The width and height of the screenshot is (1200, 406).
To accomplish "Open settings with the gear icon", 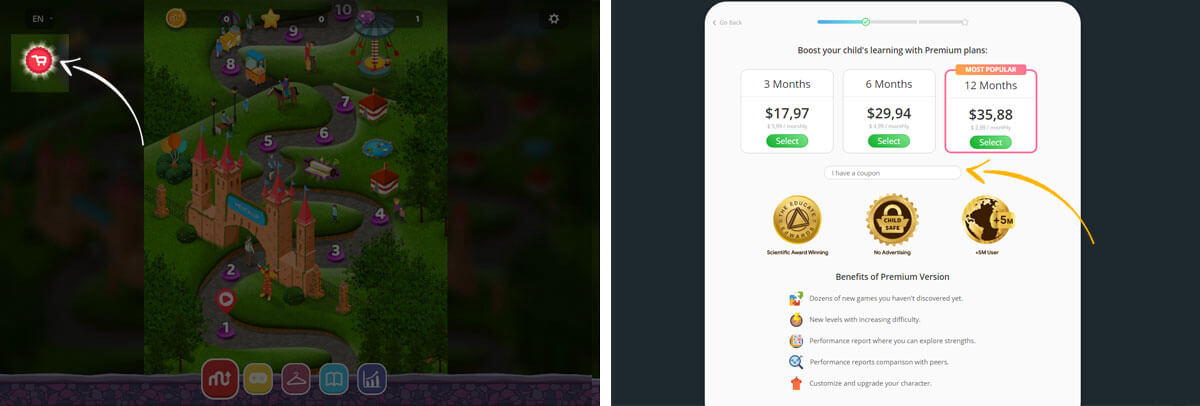I will pos(554,18).
